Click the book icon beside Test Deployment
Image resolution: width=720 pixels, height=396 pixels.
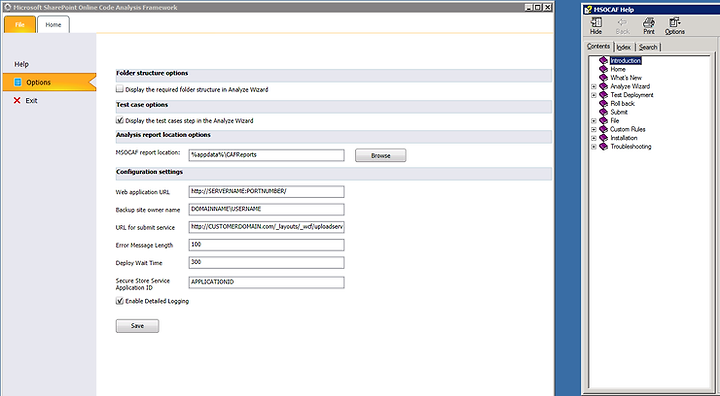point(603,95)
